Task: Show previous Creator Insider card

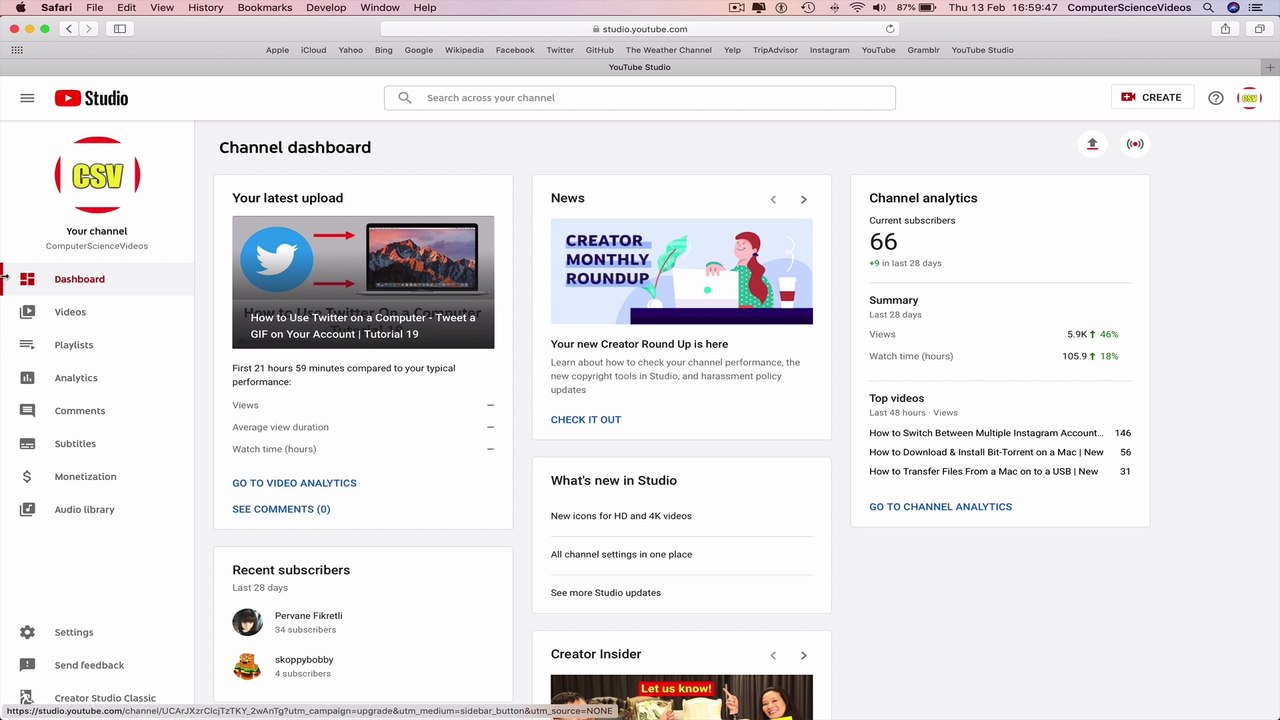Action: (773, 655)
